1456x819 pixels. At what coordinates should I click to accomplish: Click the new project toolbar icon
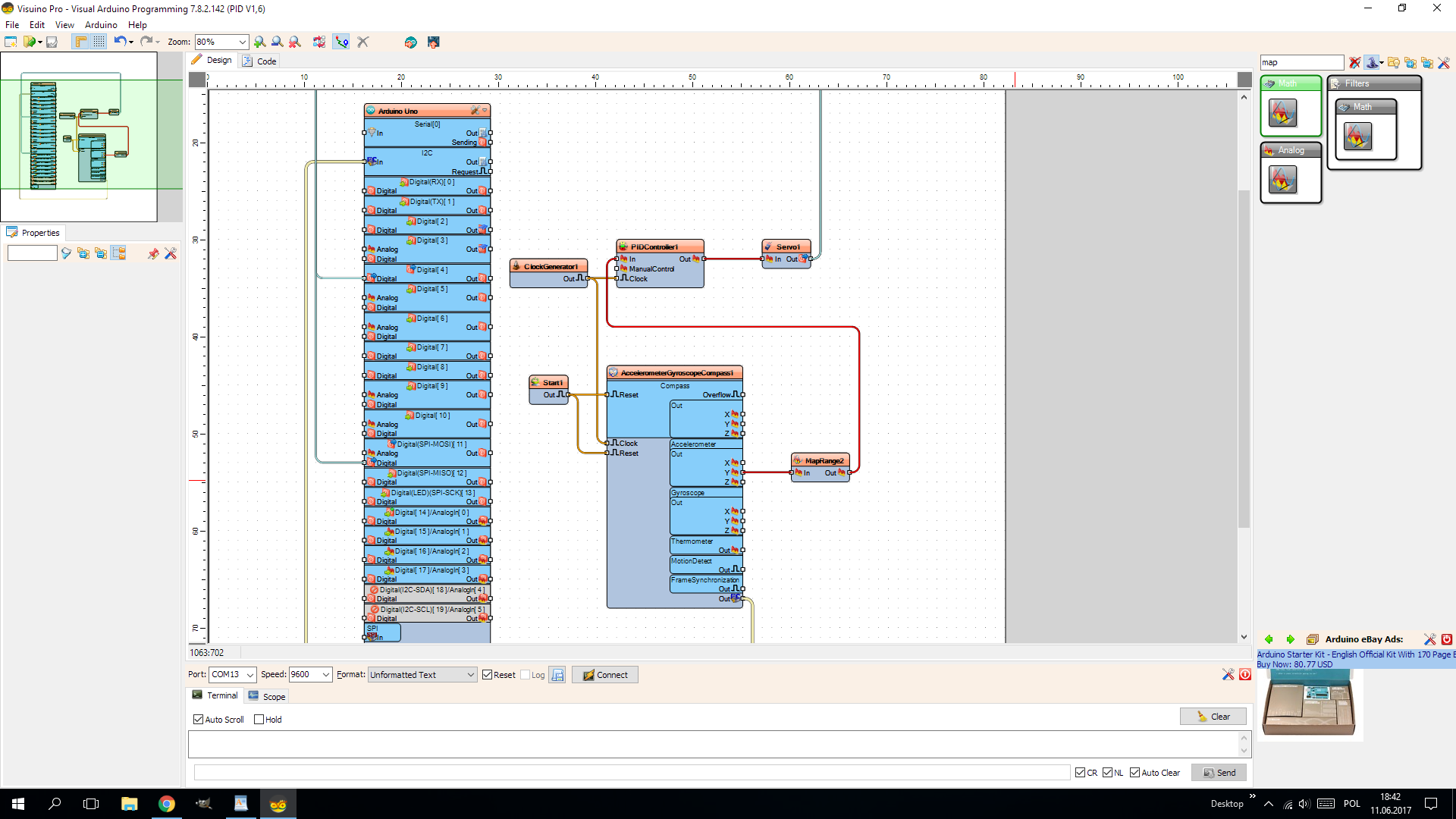click(11, 42)
